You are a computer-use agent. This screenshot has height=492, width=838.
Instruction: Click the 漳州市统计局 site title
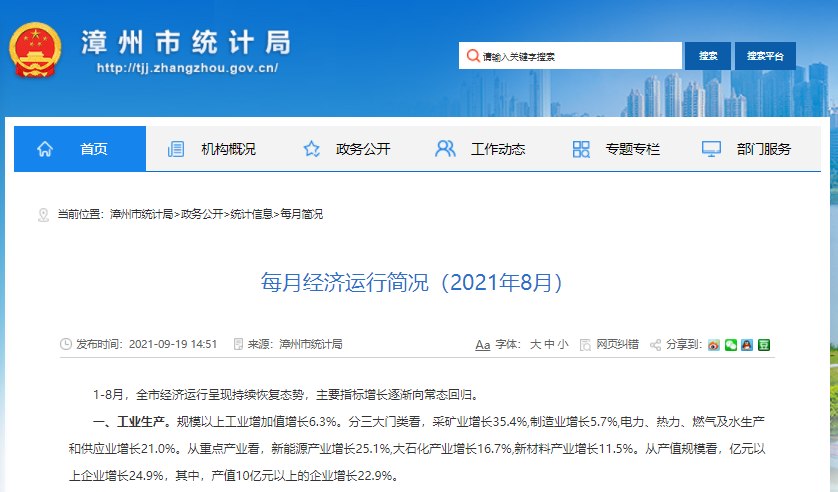(x=186, y=42)
